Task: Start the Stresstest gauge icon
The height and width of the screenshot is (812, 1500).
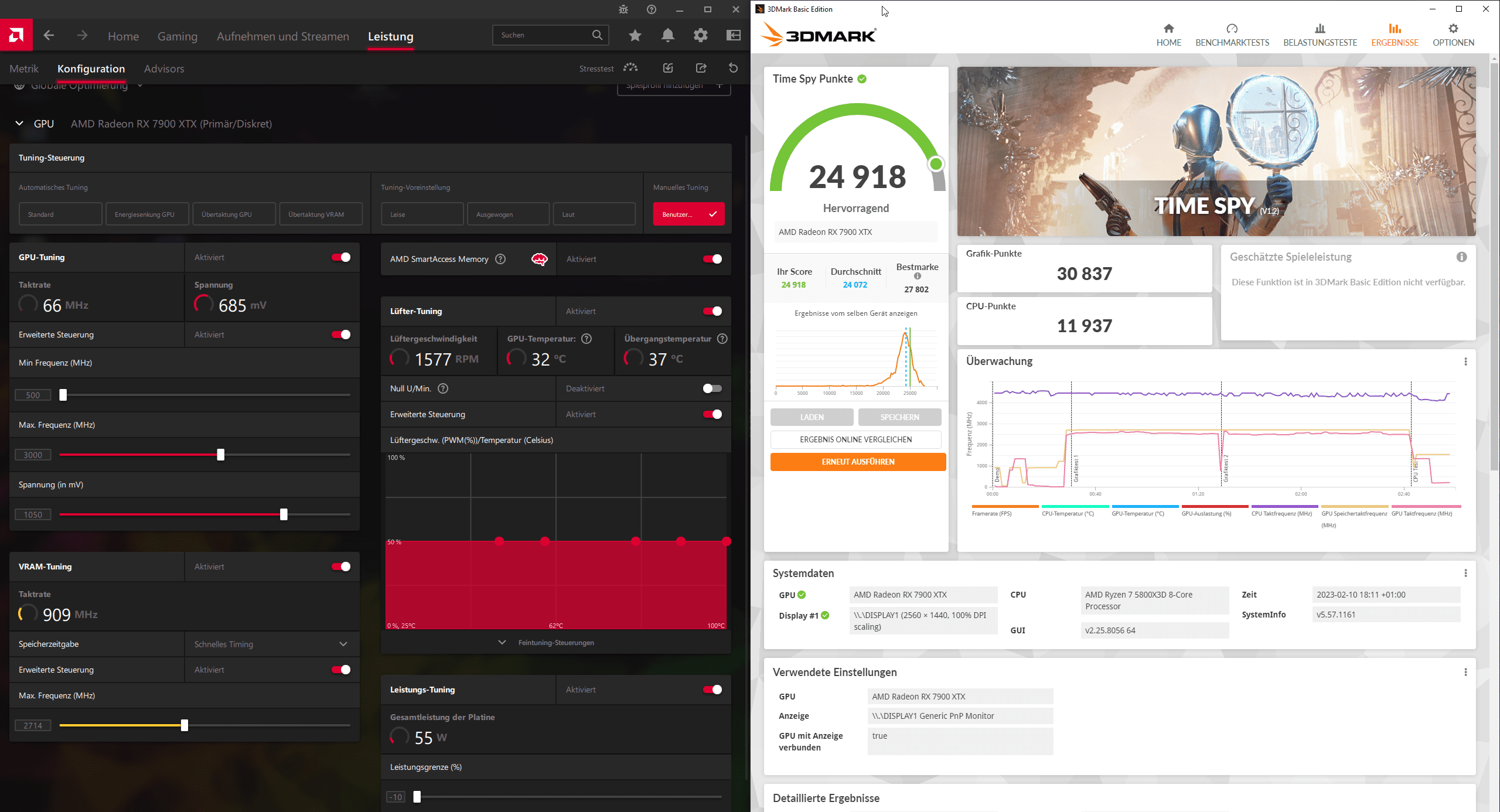Action: pyautogui.click(x=630, y=68)
